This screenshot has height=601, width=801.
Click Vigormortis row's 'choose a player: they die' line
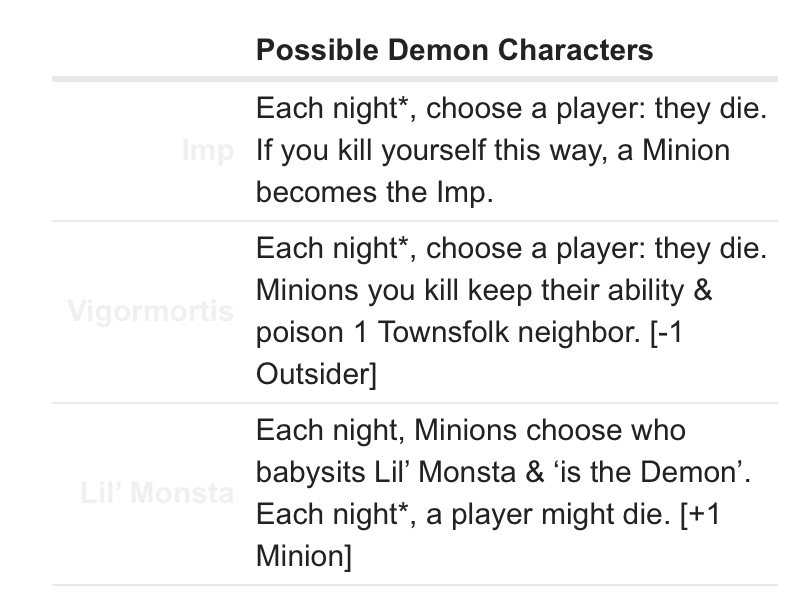[x=511, y=248]
